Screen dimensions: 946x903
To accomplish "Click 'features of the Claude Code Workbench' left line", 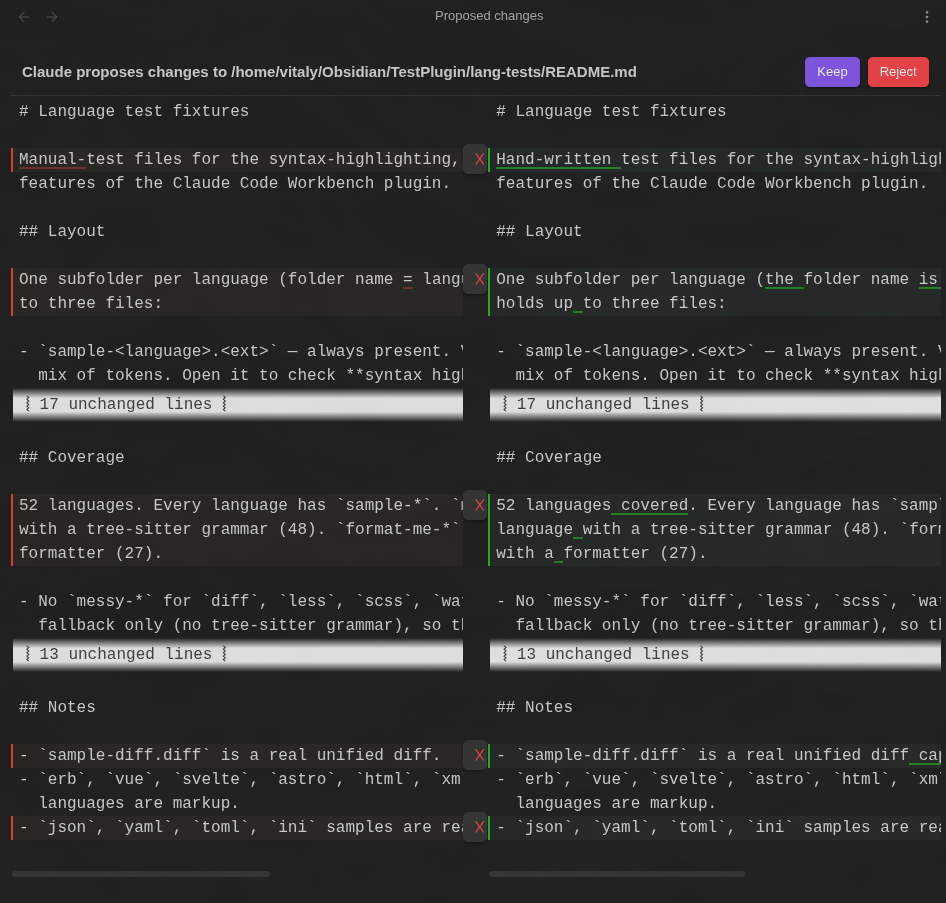I will 234,183.
